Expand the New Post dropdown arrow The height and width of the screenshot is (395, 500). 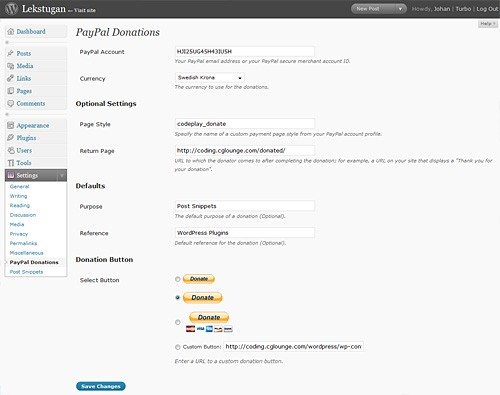pos(400,9)
